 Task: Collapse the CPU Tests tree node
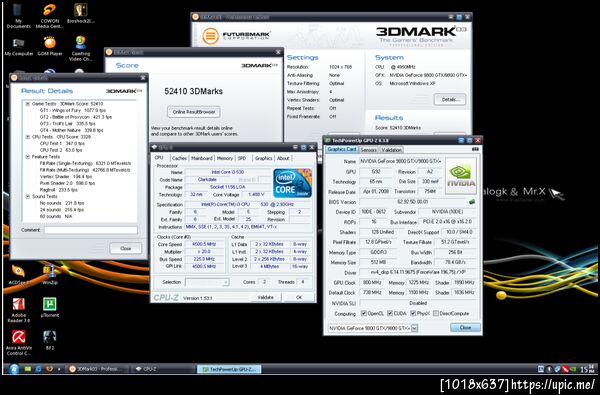[x=28, y=137]
